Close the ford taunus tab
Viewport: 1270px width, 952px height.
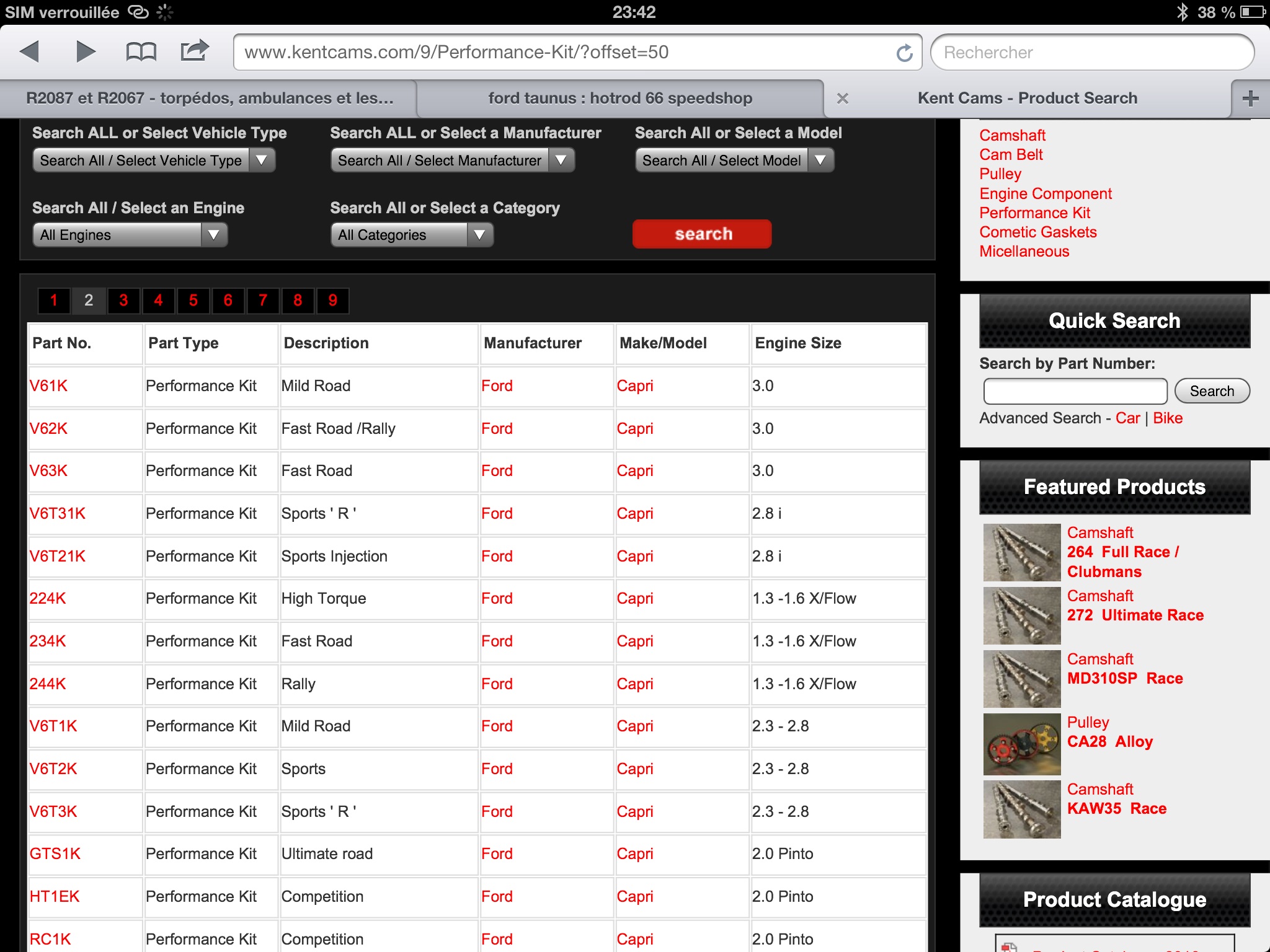(842, 98)
